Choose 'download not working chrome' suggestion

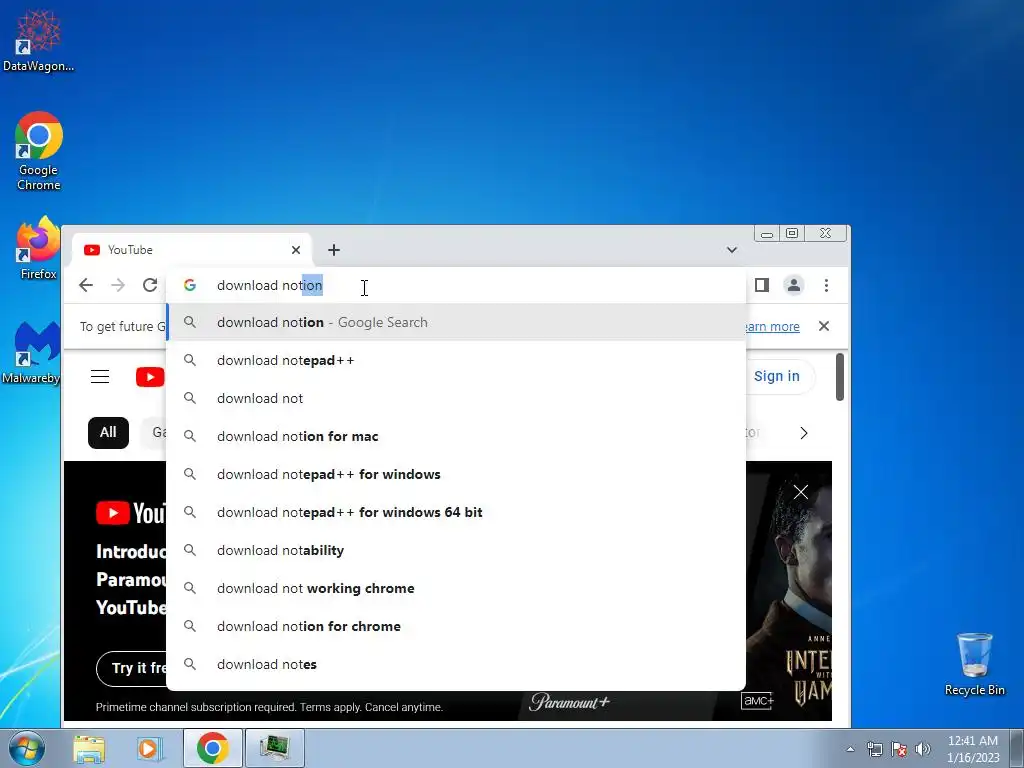456,588
